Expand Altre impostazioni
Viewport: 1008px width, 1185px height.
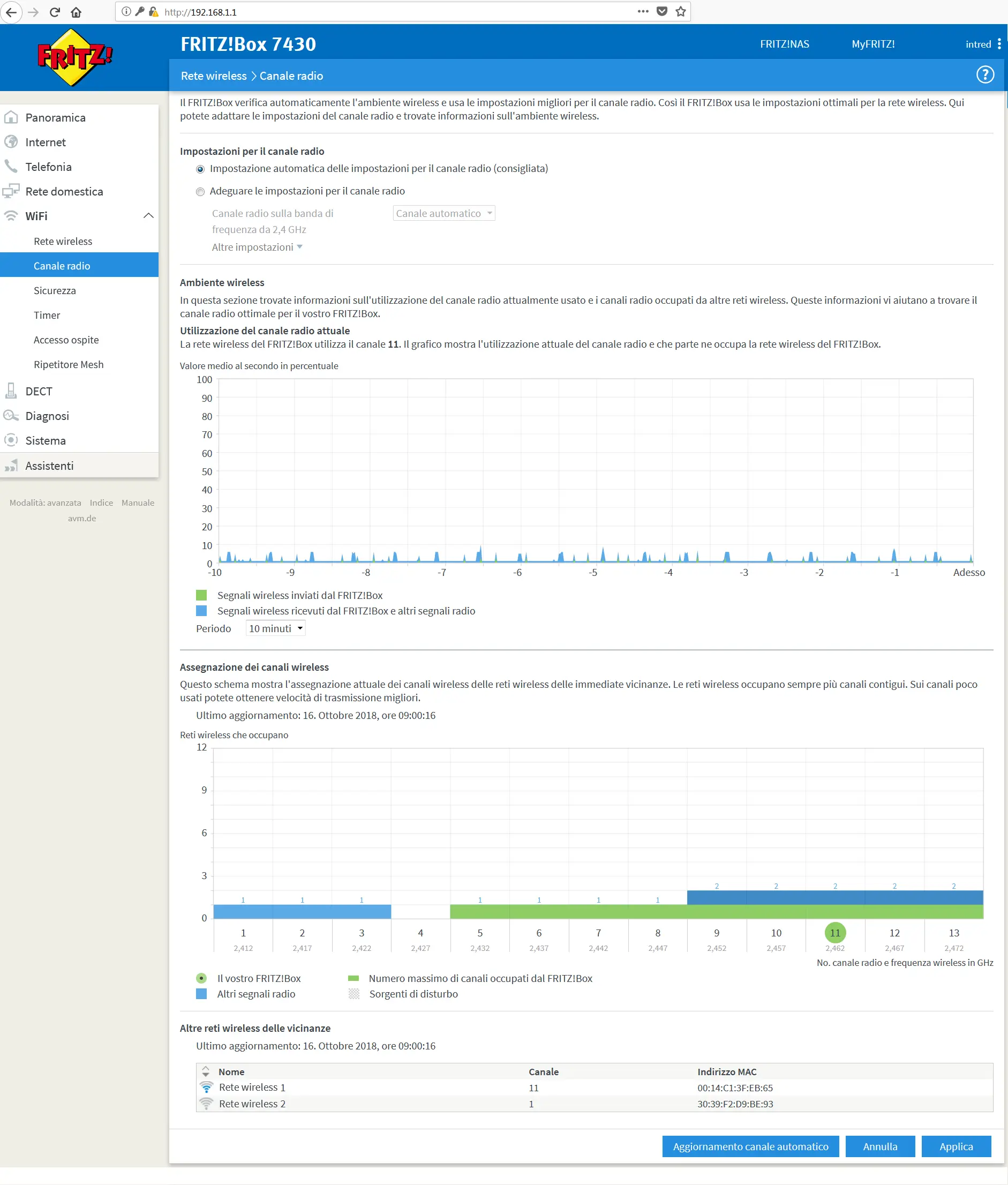click(x=257, y=247)
